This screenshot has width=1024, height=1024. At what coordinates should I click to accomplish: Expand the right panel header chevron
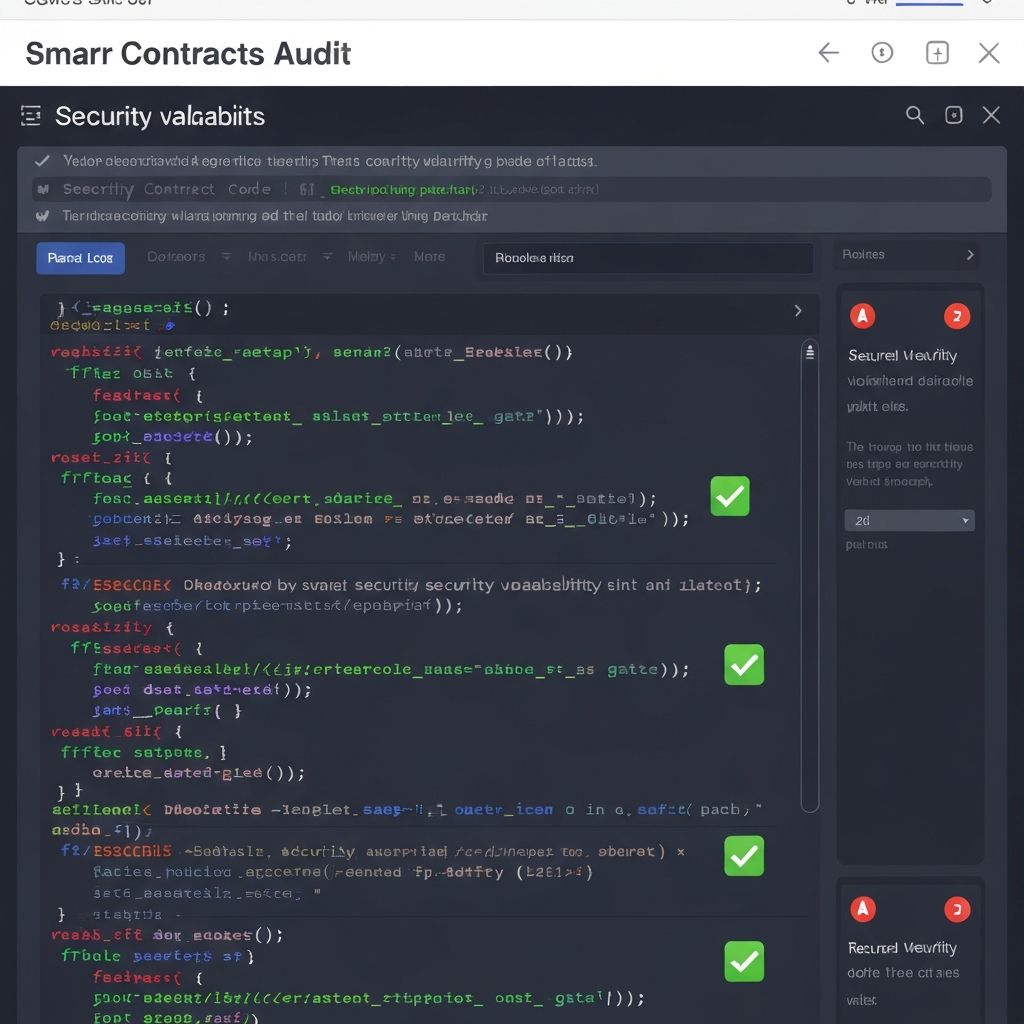969,255
